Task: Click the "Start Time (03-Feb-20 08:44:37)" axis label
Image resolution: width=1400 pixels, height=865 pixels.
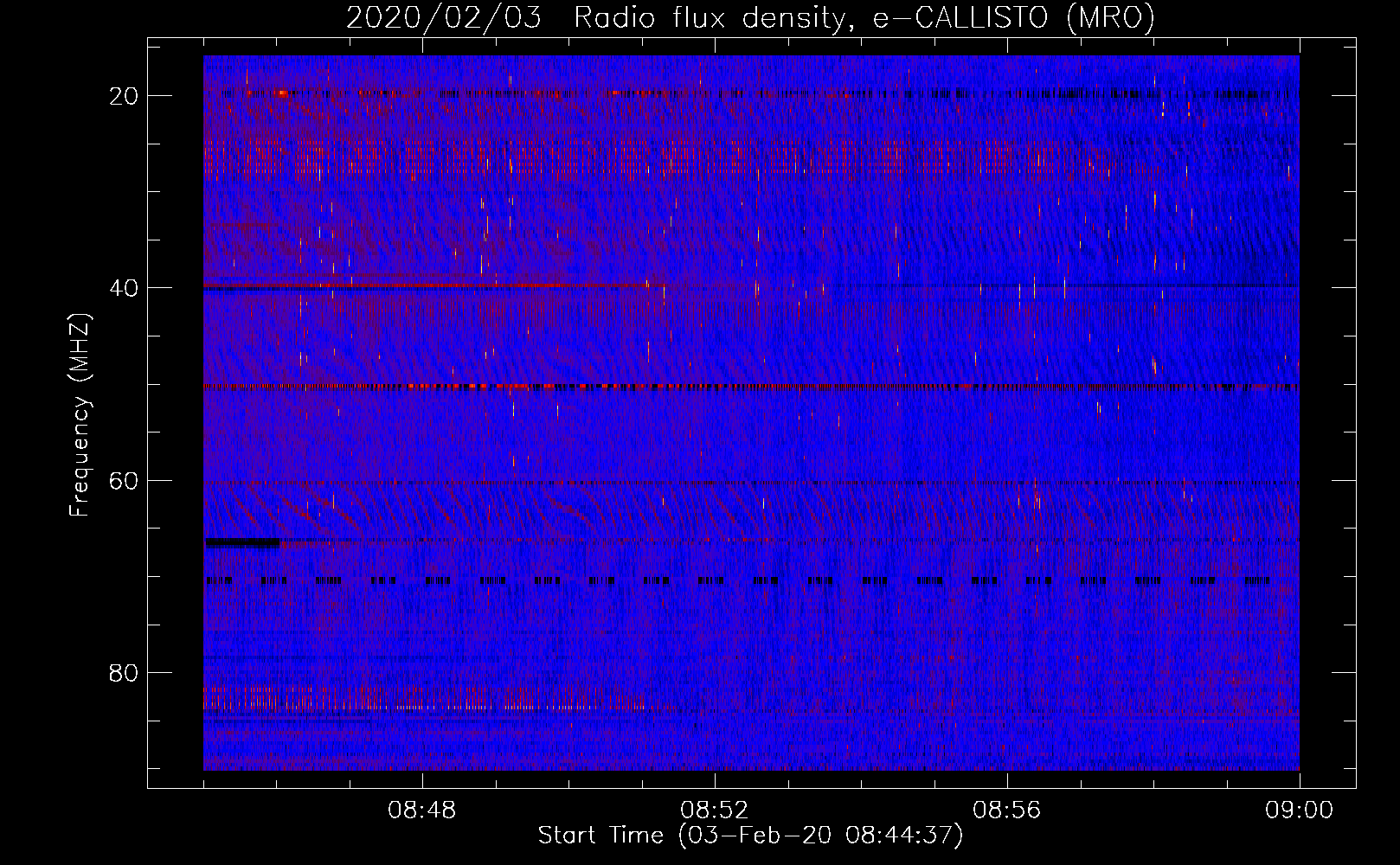Action: (x=750, y=836)
